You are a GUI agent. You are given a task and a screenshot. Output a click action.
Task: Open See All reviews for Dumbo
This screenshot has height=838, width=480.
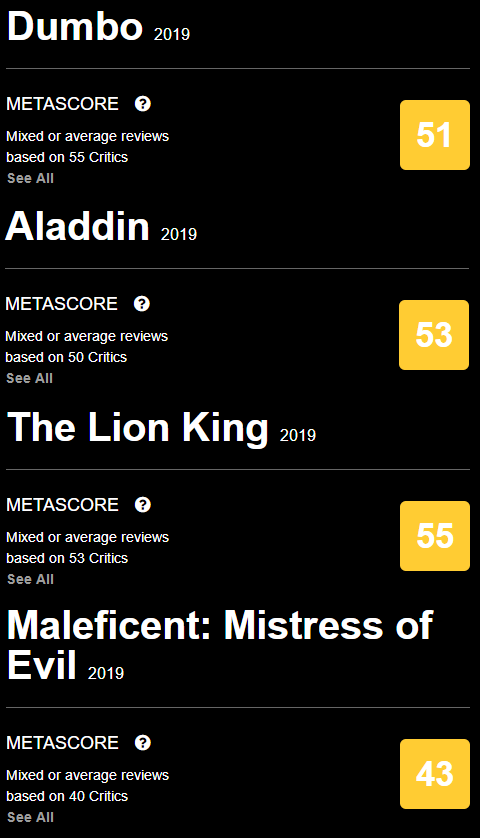[x=30, y=178]
